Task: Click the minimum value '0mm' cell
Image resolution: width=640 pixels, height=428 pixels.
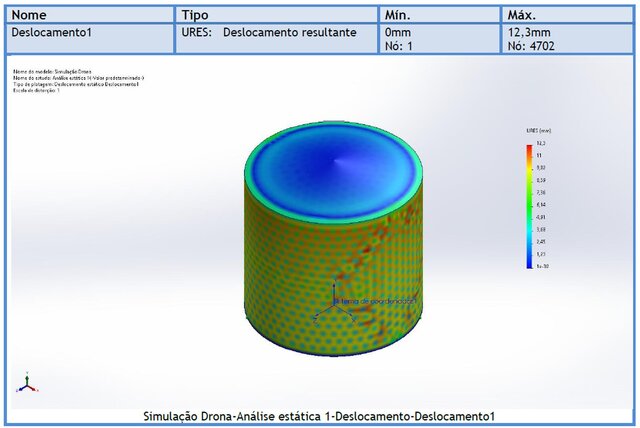Action: 398,32
